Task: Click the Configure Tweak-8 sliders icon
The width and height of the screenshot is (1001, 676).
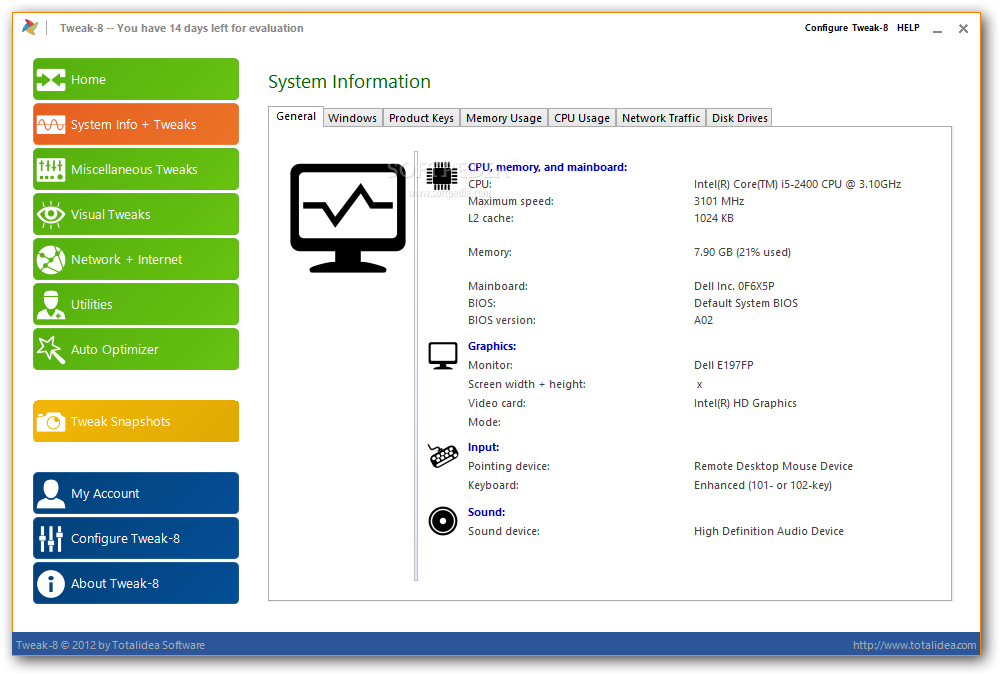Action: [50, 539]
